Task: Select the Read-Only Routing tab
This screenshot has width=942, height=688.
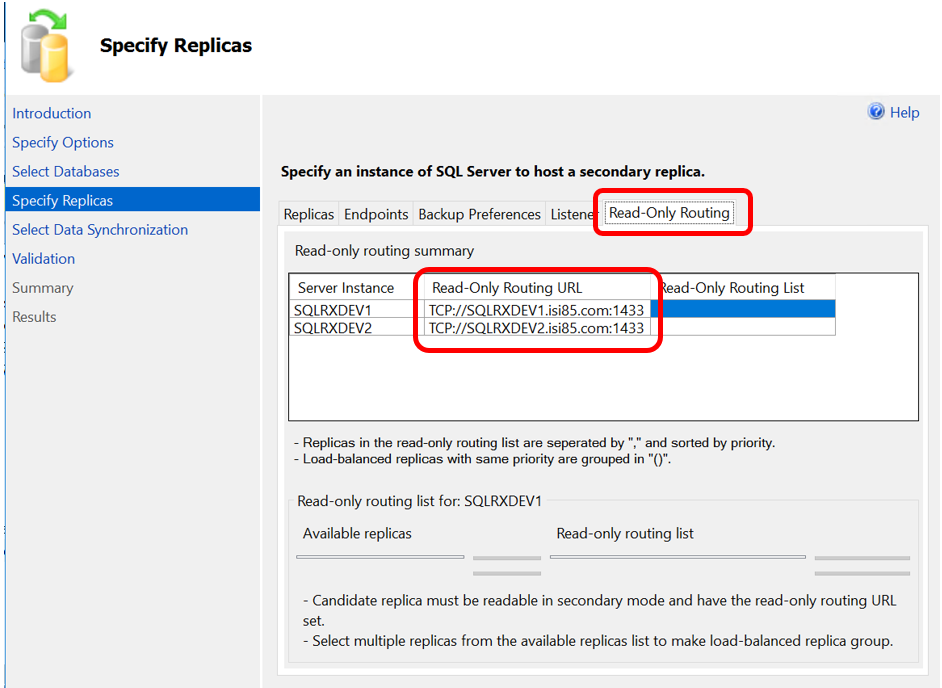Action: (x=669, y=213)
